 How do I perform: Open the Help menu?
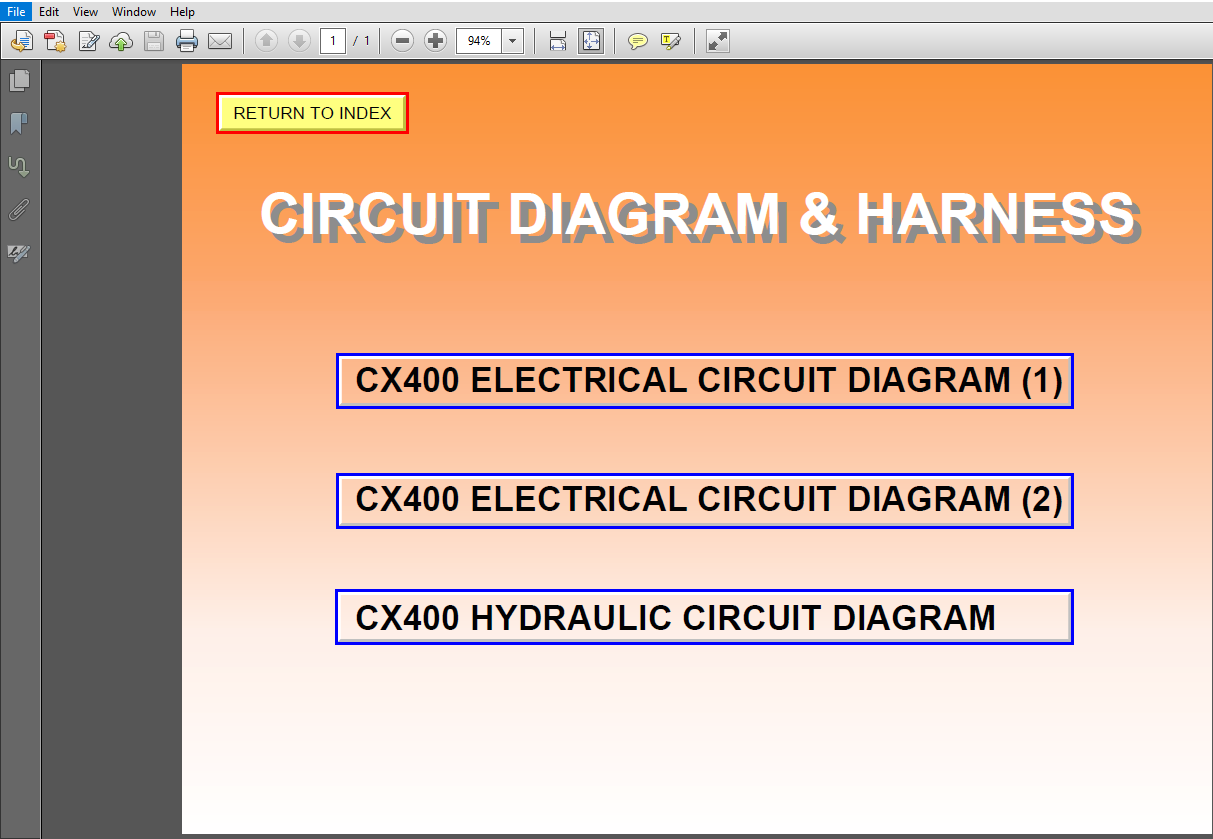[182, 12]
